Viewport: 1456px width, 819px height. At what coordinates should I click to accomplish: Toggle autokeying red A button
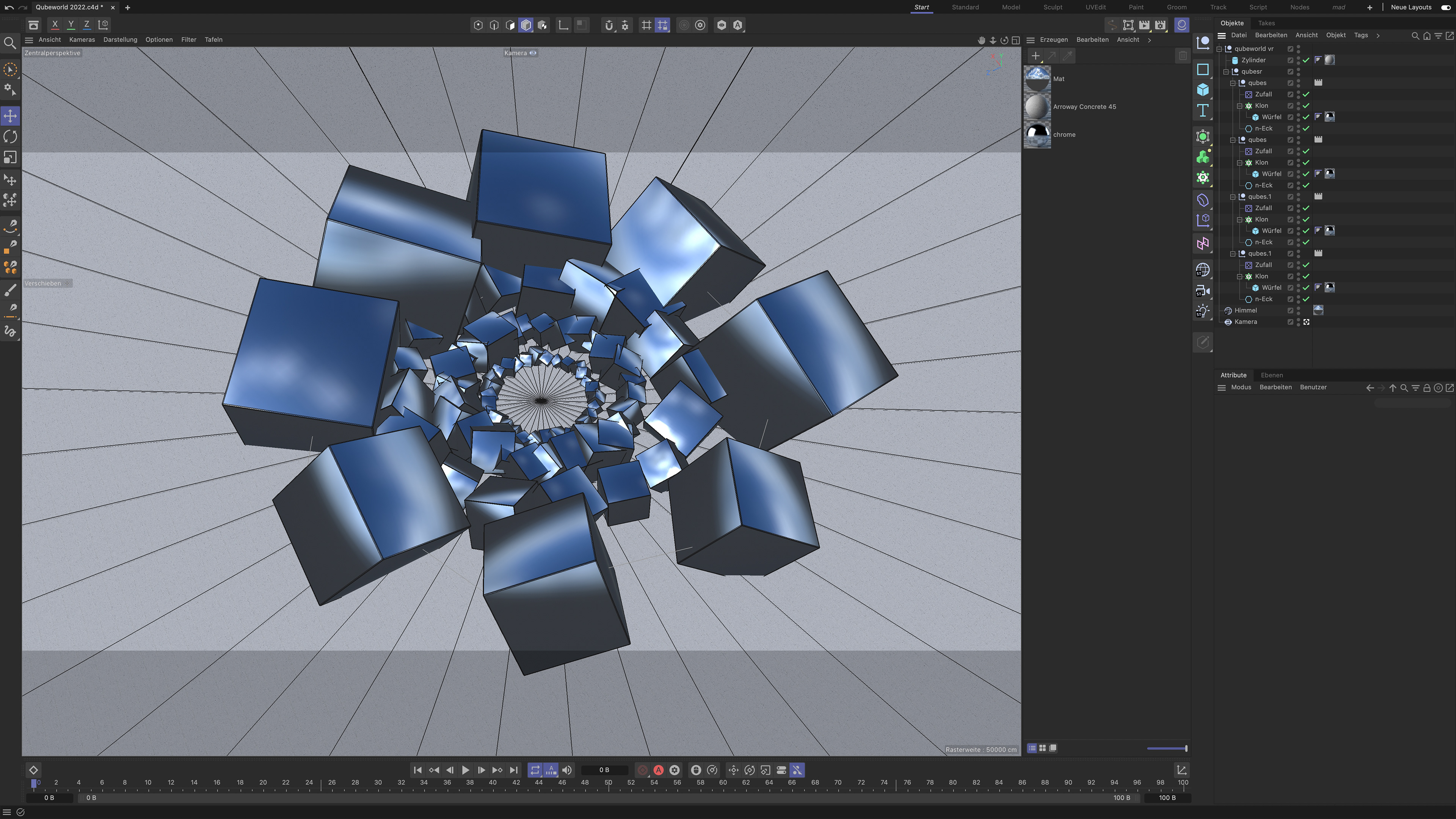click(x=659, y=770)
